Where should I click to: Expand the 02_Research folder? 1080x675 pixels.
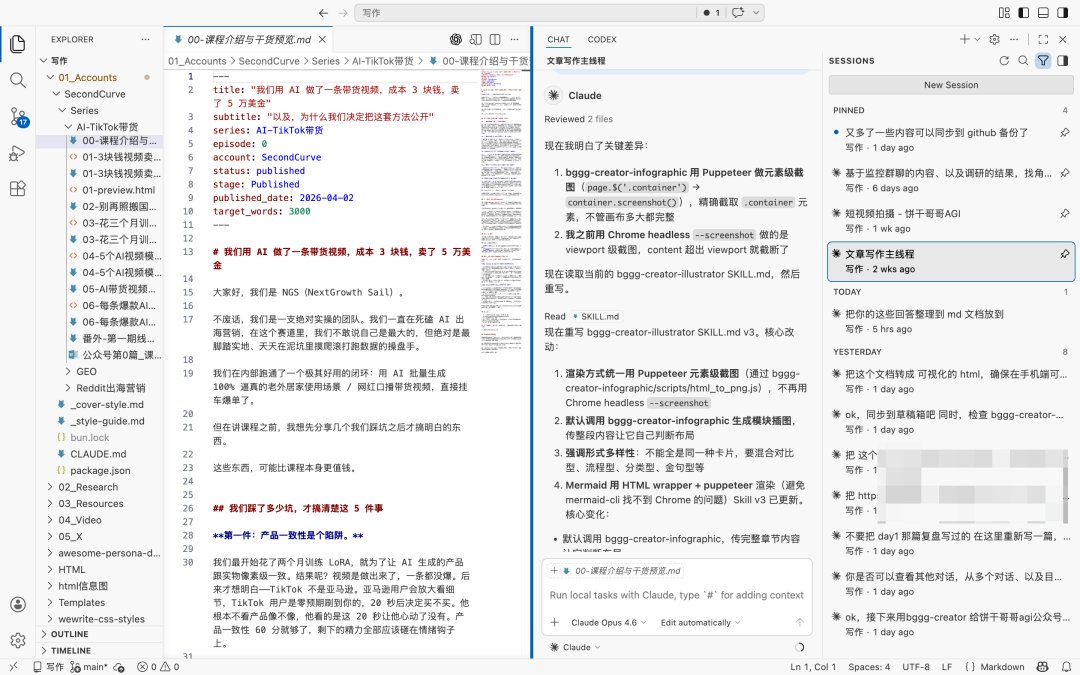[88, 487]
